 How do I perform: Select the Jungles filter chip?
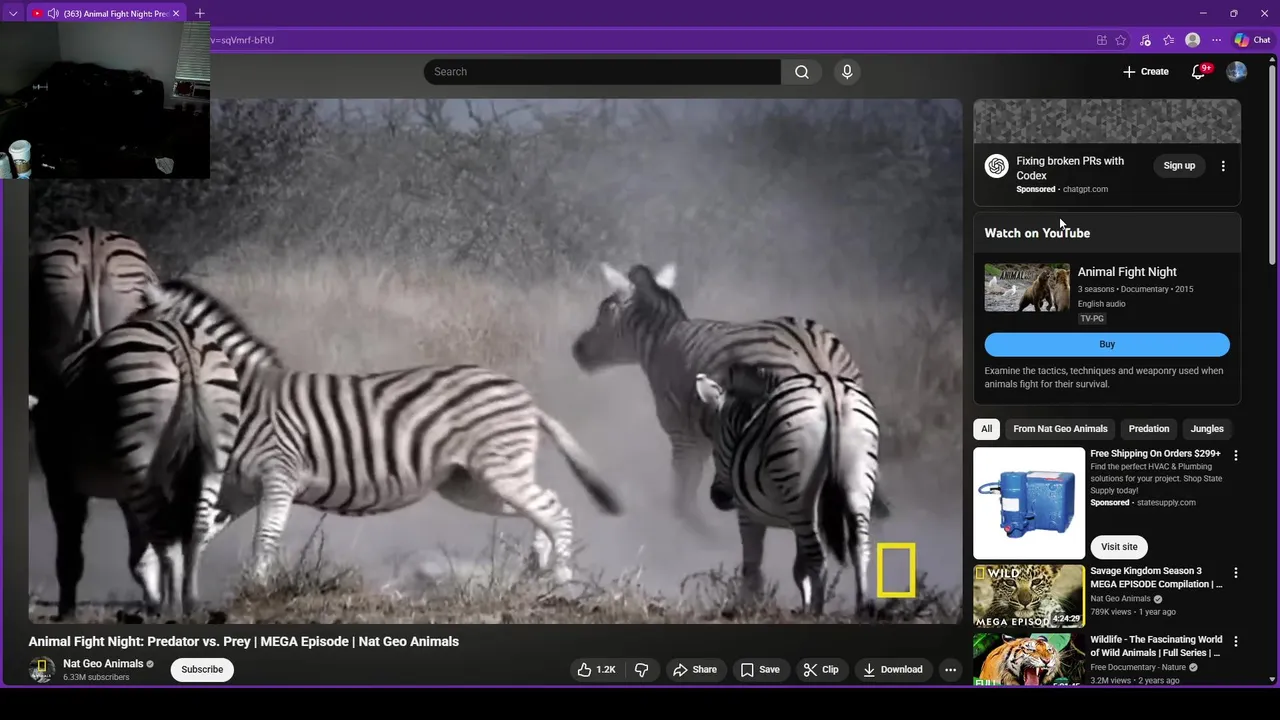(x=1207, y=429)
